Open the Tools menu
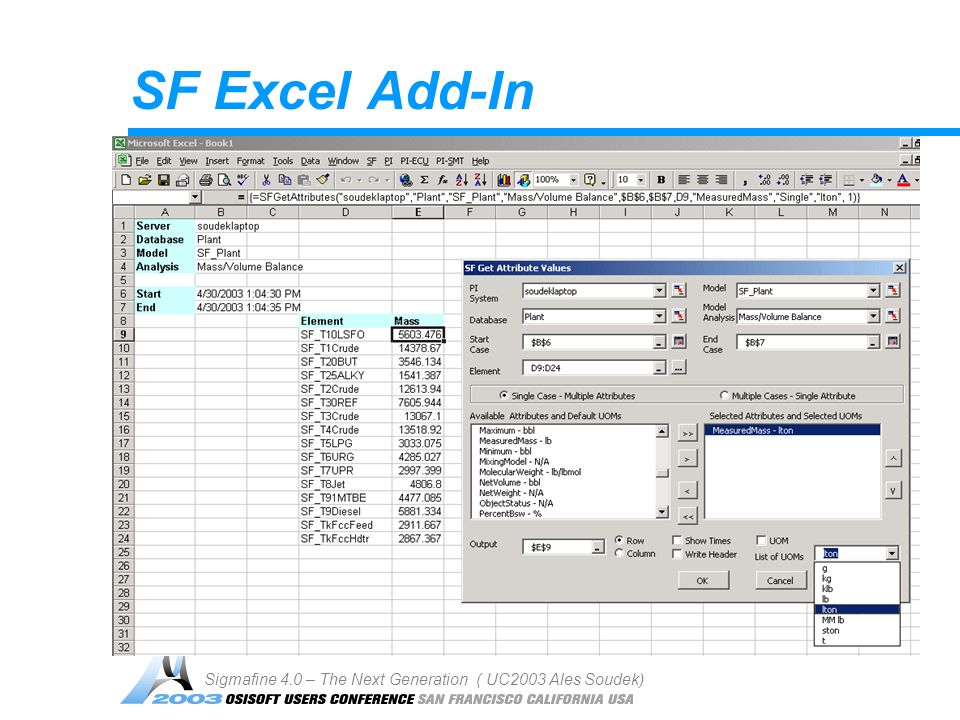Image resolution: width=960 pixels, height=720 pixels. point(283,161)
